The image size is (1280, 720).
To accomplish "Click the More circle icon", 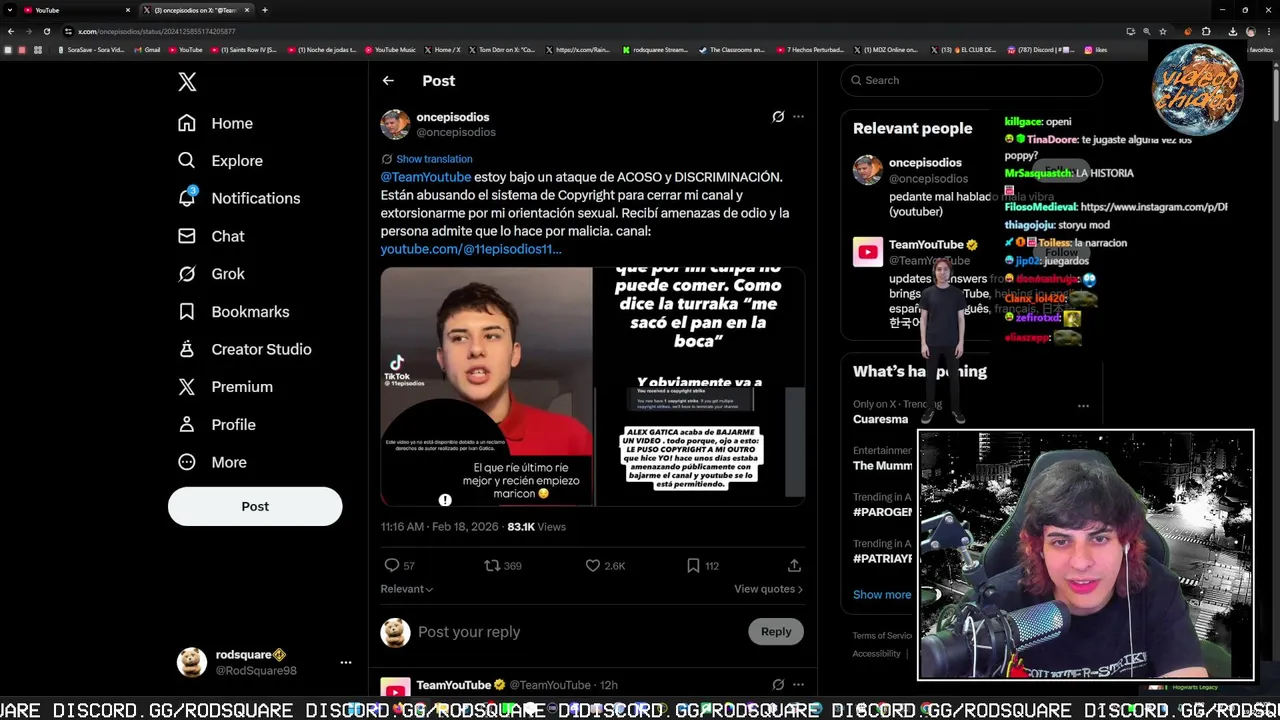I will coord(187,462).
